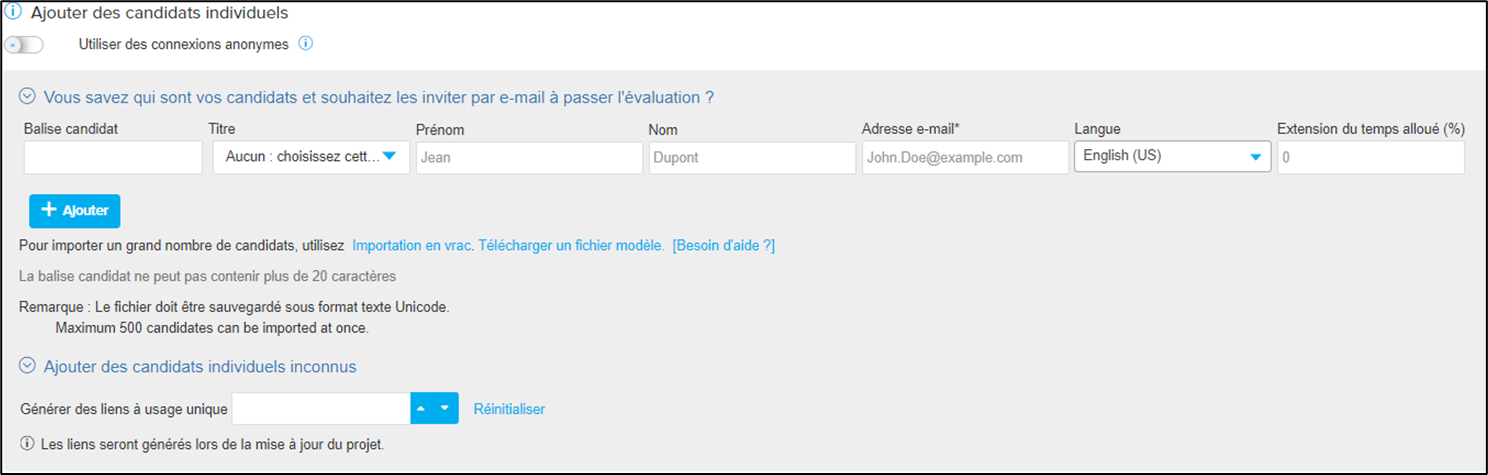Click the Extension du temps alloué field
1488x475 pixels.
(1371, 157)
